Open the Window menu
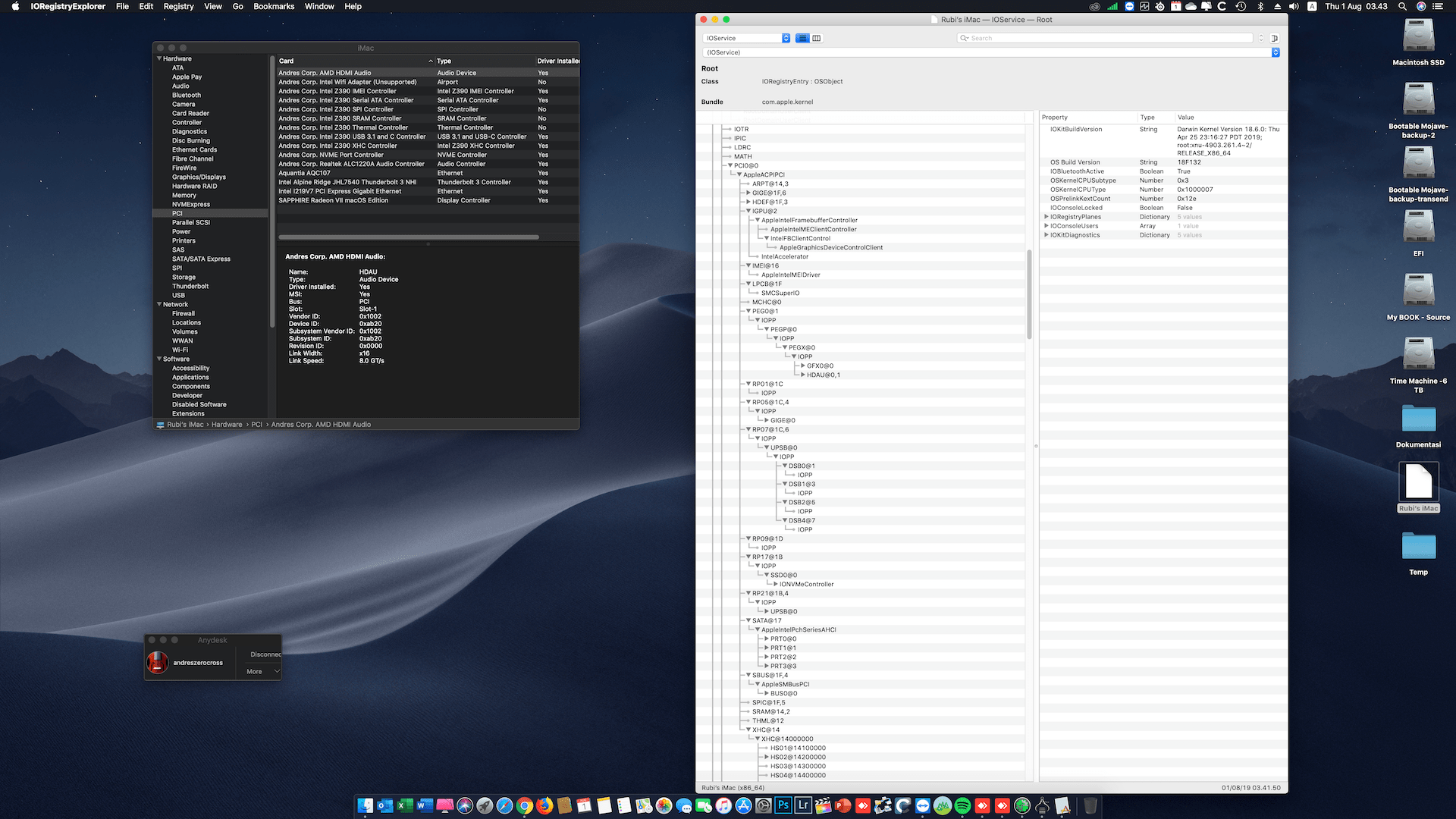The height and width of the screenshot is (819, 1456). click(319, 6)
